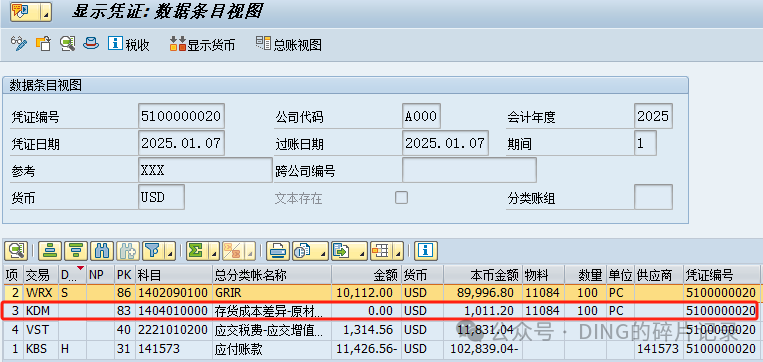Screen dimensions: 763x362
Task: Click the GRIR account name cell
Action: tap(272, 292)
